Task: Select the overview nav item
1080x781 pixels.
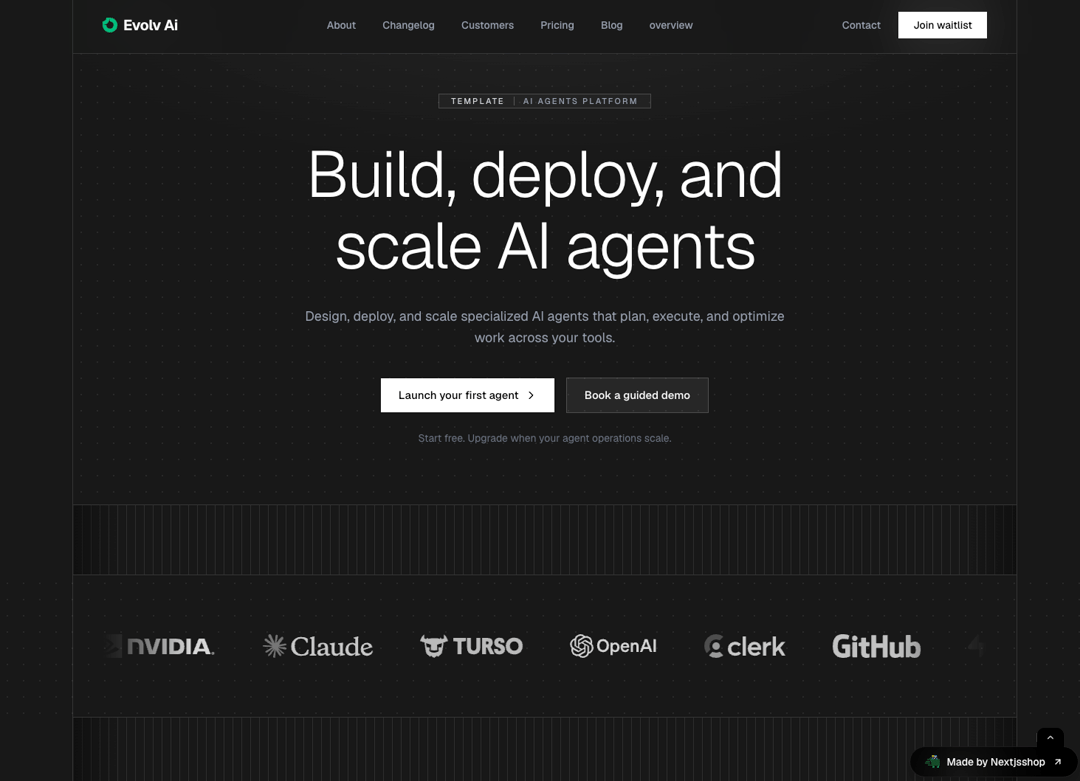Action: coord(671,25)
